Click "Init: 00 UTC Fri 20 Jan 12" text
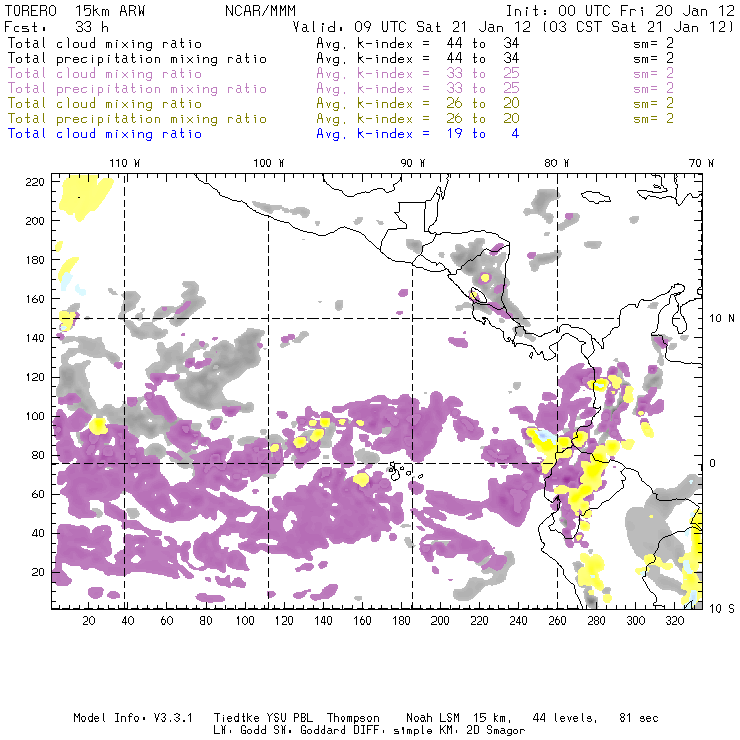 tap(620, 11)
